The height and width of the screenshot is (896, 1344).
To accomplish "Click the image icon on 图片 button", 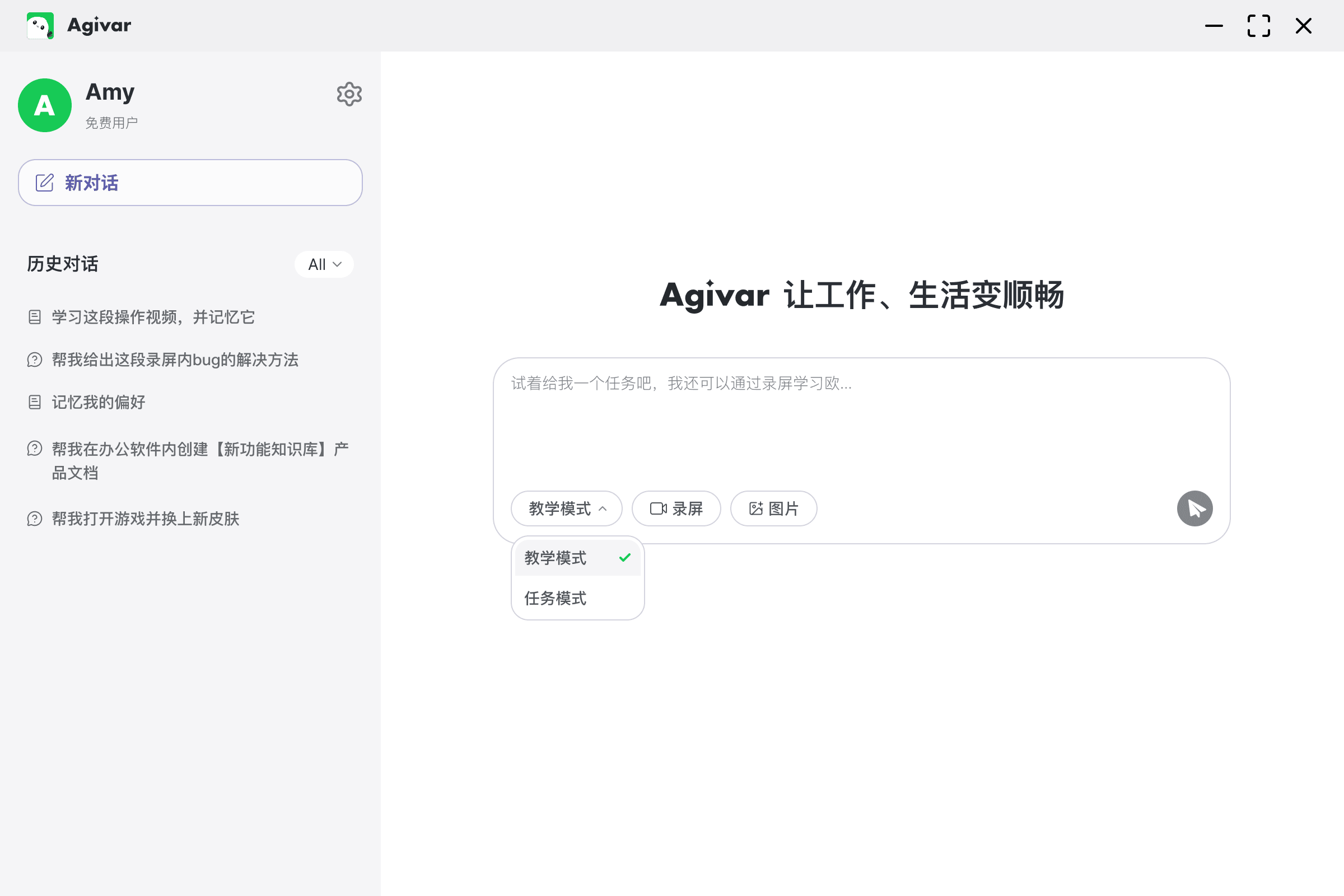I will tap(756, 508).
